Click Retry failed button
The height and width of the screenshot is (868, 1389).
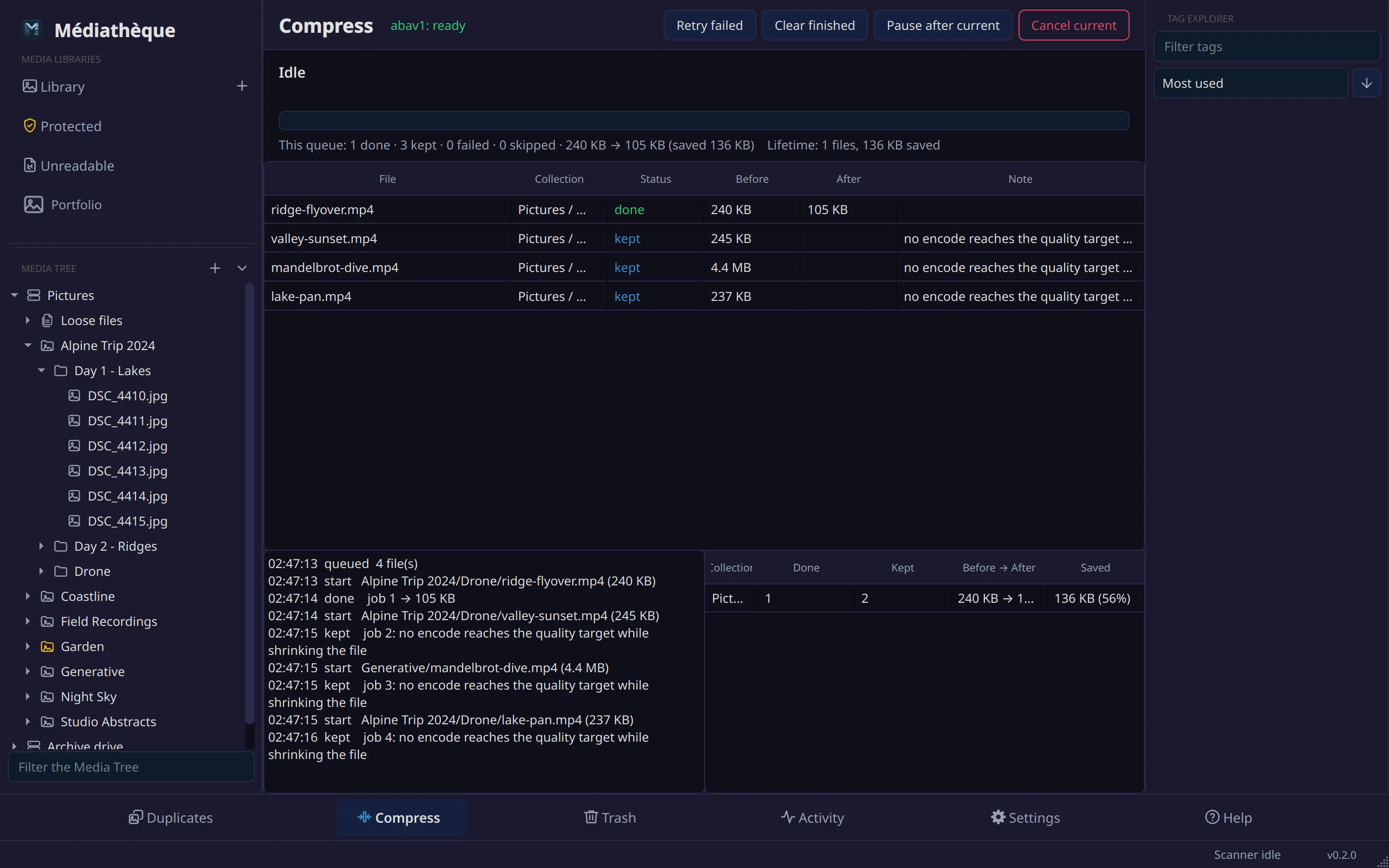click(709, 25)
